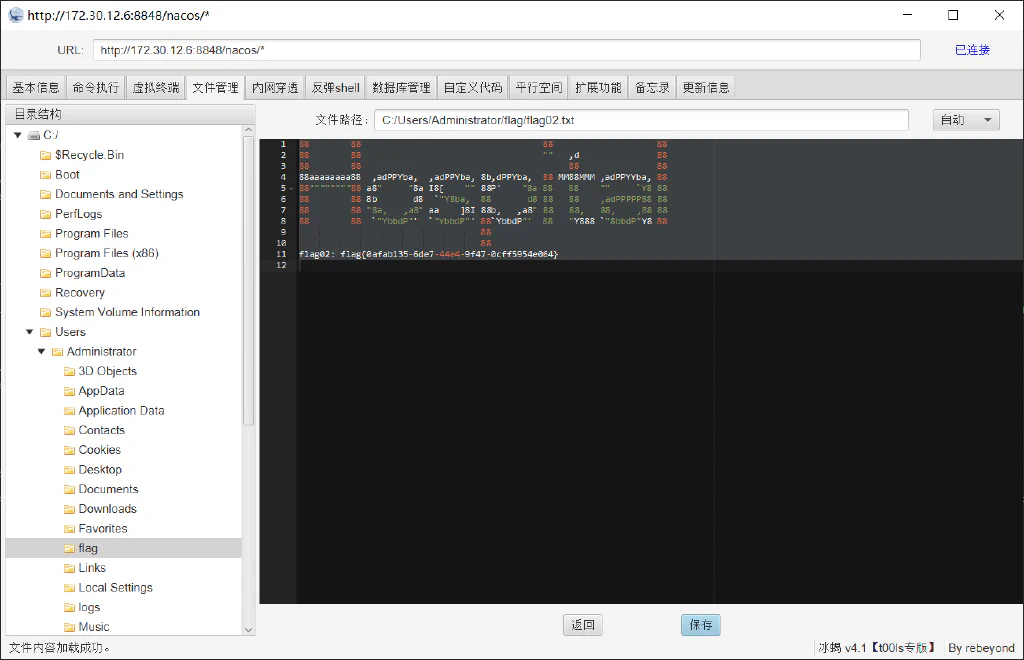Open the 基本信息 tab

(35, 87)
